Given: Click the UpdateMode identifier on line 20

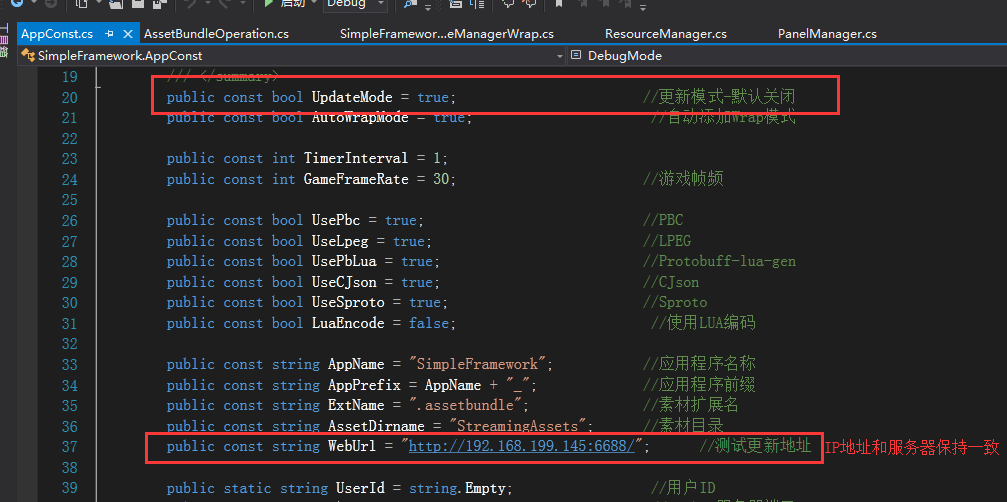Looking at the screenshot, I should pos(352,97).
